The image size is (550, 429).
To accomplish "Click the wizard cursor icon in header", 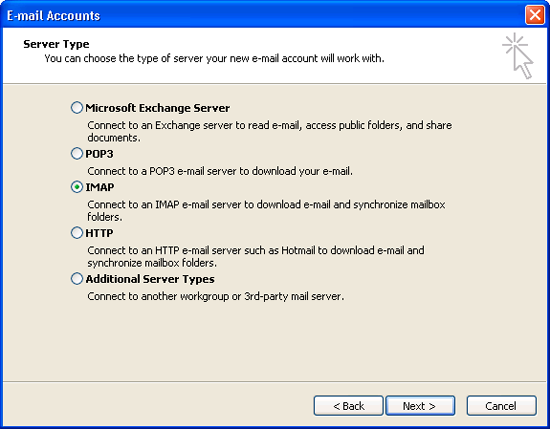I will 518,56.
